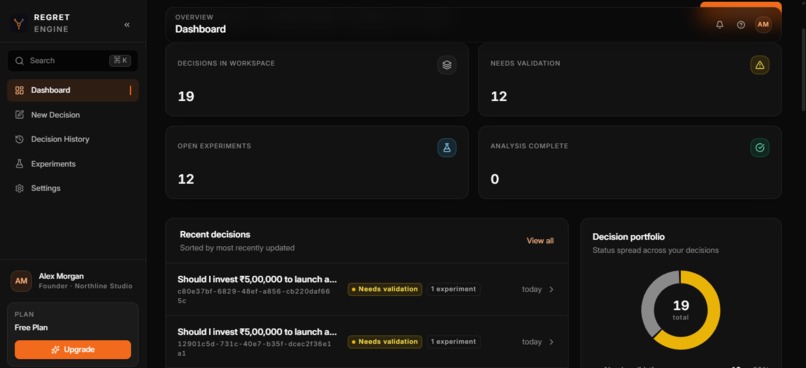Click the Experiments flask icon in sidebar
The height and width of the screenshot is (368, 806).
[x=20, y=164]
